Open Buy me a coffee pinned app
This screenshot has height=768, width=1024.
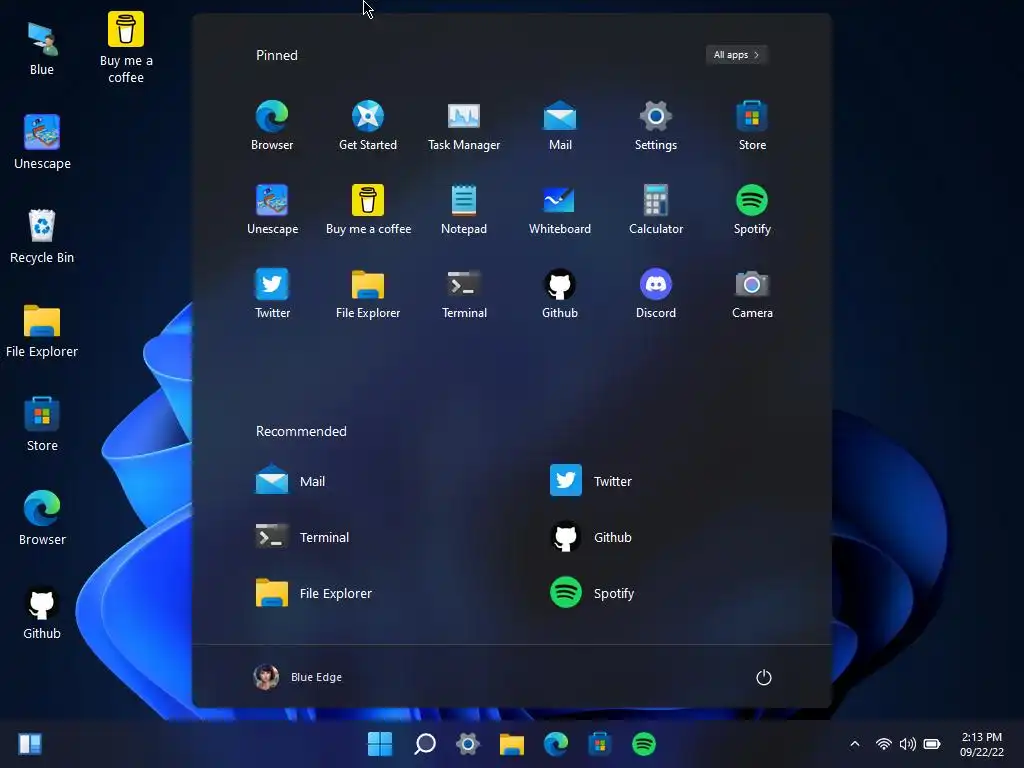pos(368,210)
